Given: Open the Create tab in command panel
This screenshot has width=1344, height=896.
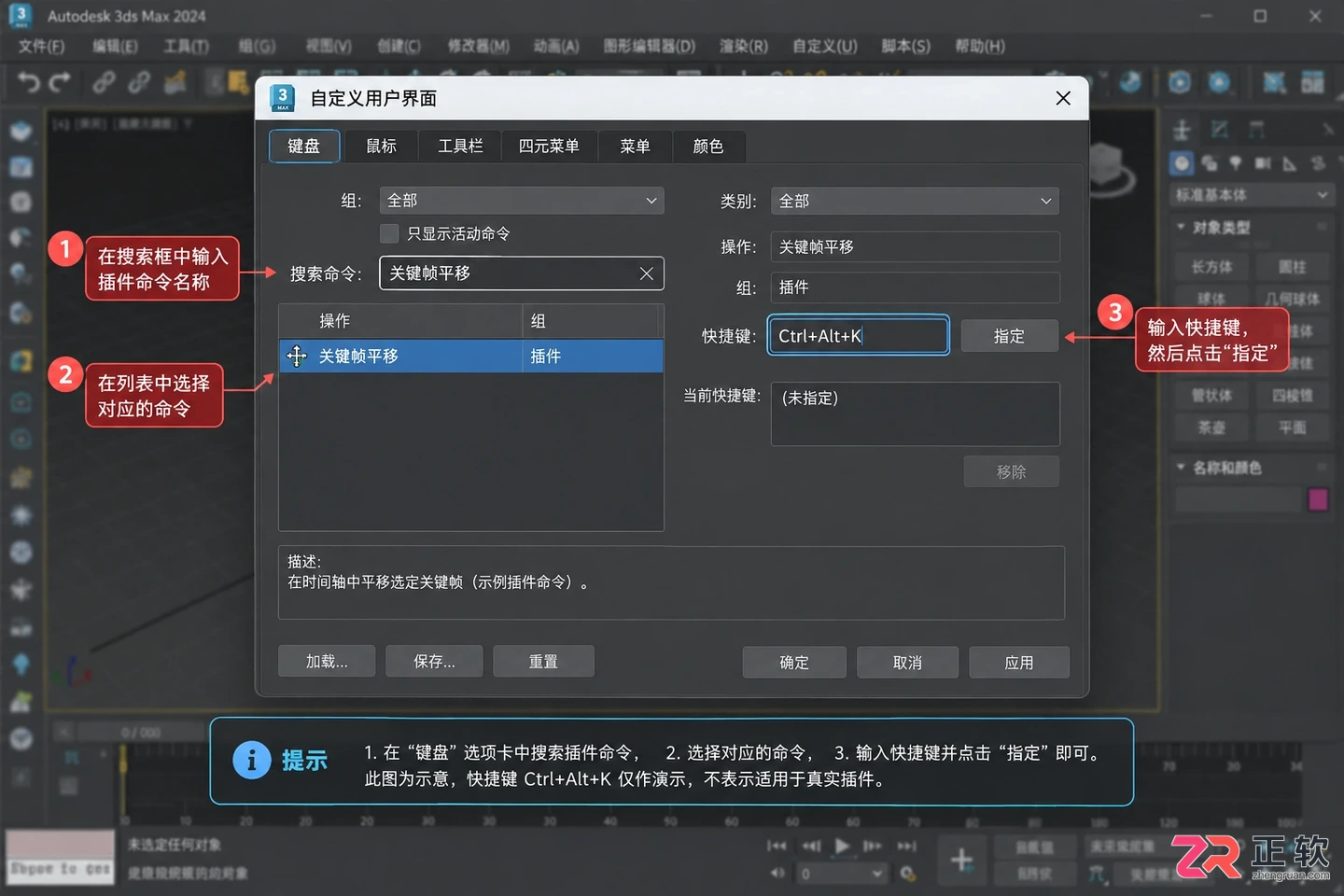Looking at the screenshot, I should click(1183, 130).
